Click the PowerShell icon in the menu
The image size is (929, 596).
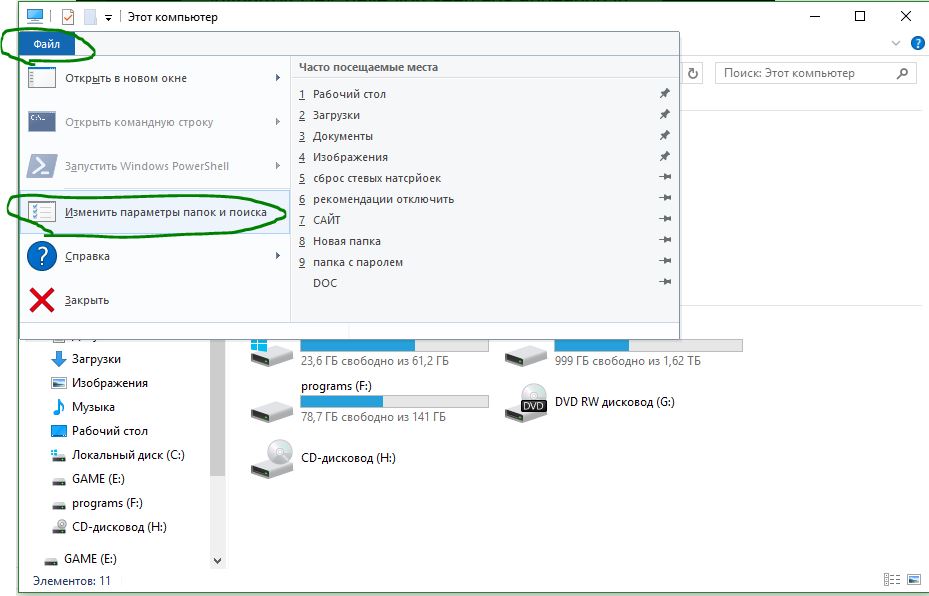(42, 166)
